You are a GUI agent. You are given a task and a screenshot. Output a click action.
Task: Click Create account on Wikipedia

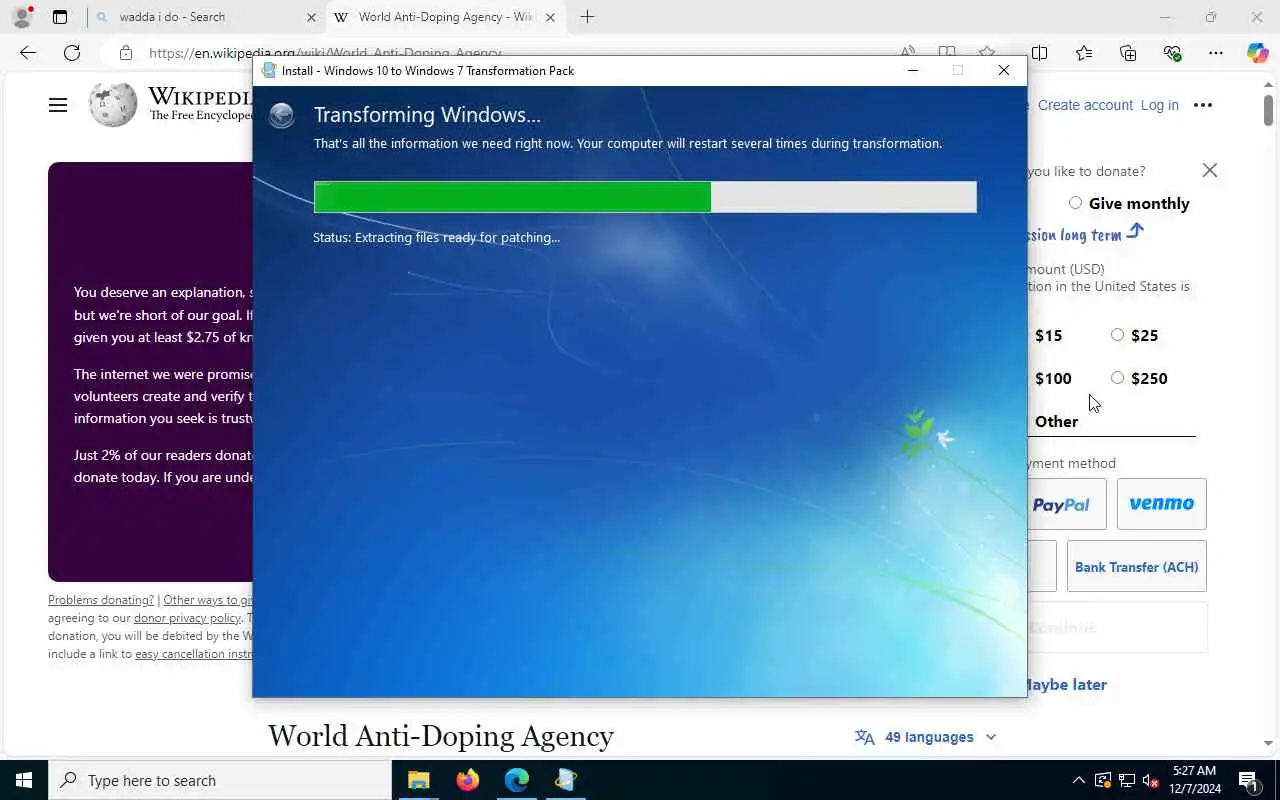(x=1085, y=105)
